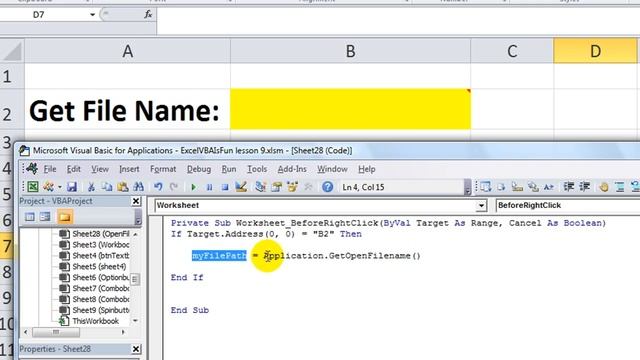Open the BeforeRightClick procedure dropdown
The height and width of the screenshot is (360, 640).
click(x=567, y=205)
